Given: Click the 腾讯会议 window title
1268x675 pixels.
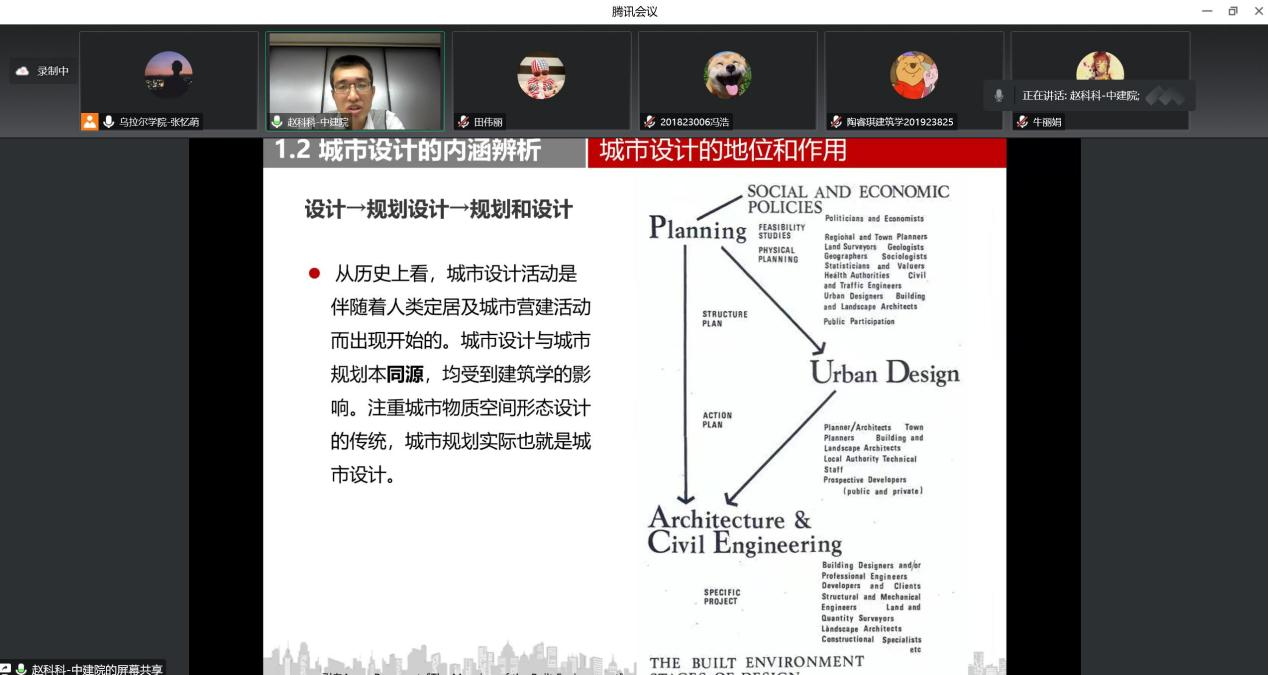Looking at the screenshot, I should 634,11.
